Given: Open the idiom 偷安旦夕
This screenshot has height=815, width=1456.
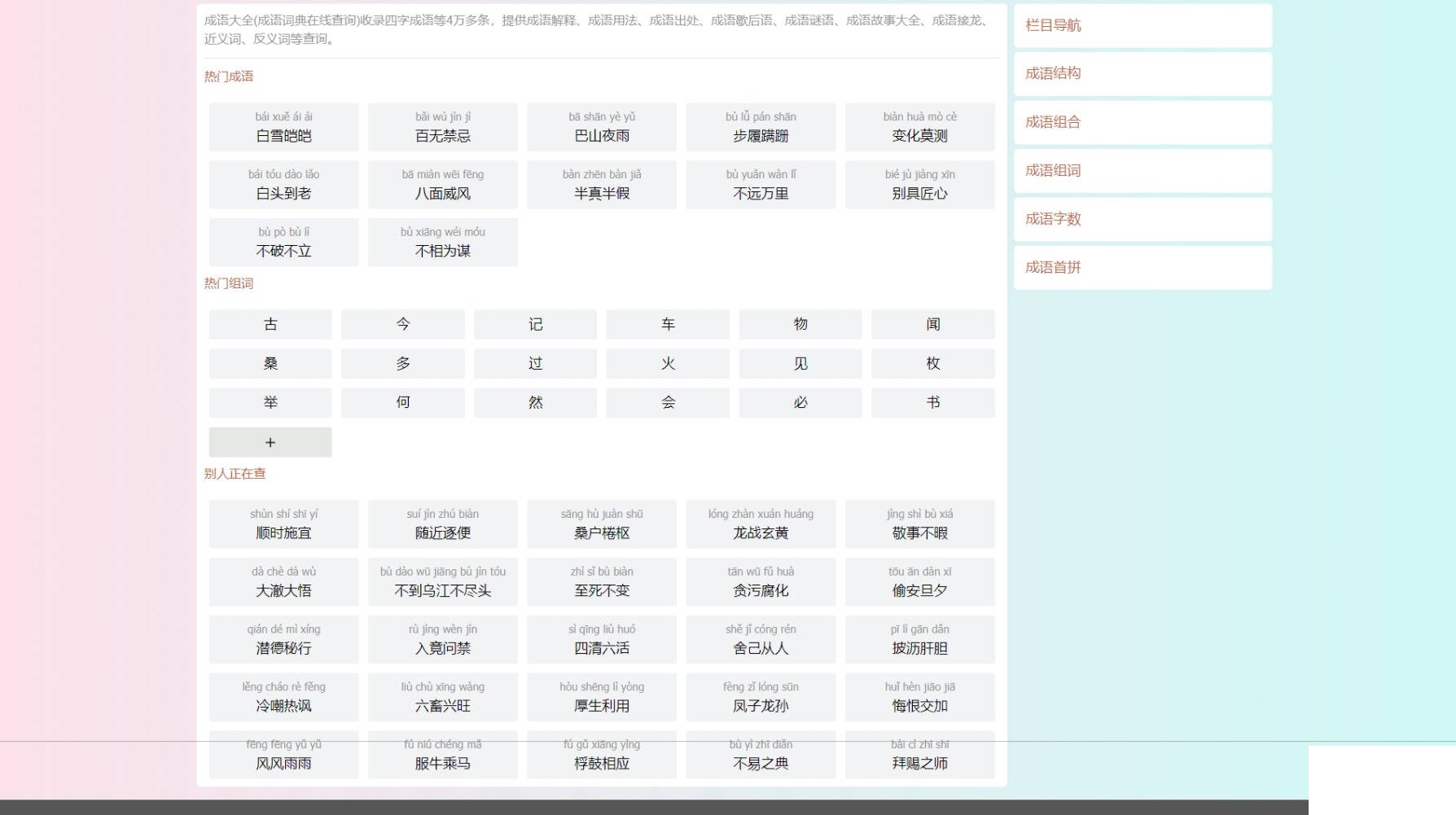Looking at the screenshot, I should coord(920,582).
